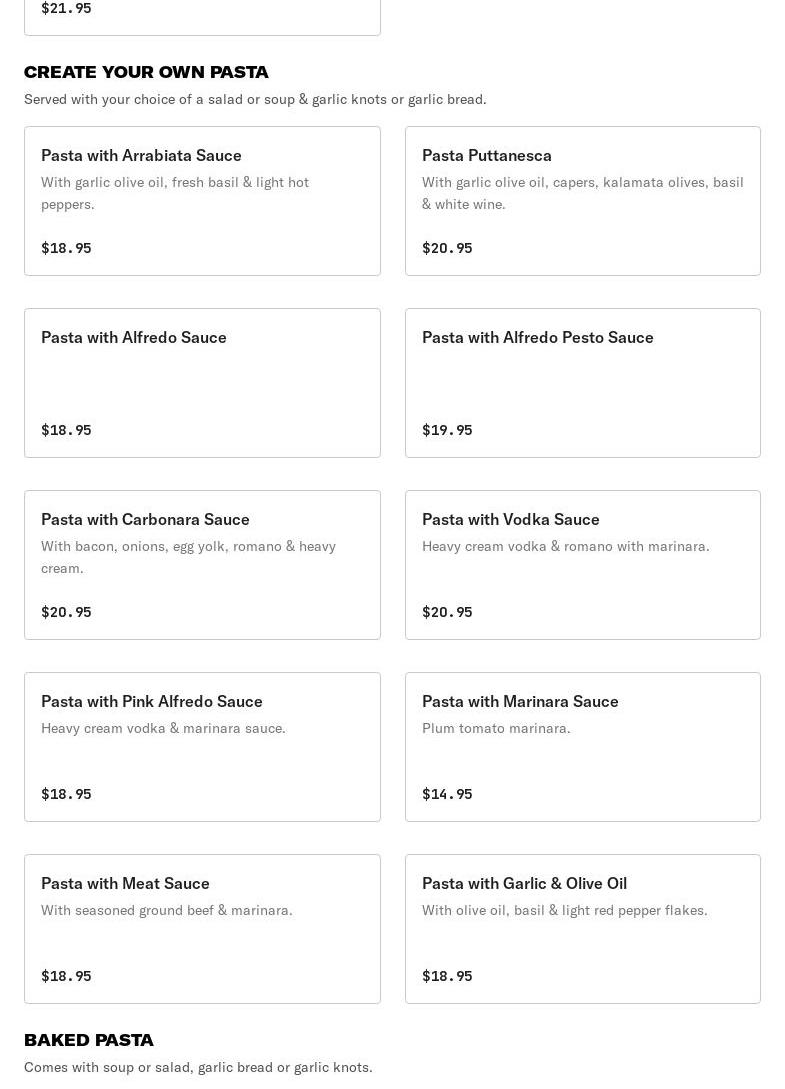Click the Baked Pasta section heading
Image resolution: width=785 pixels, height=1089 pixels.
(89, 1040)
